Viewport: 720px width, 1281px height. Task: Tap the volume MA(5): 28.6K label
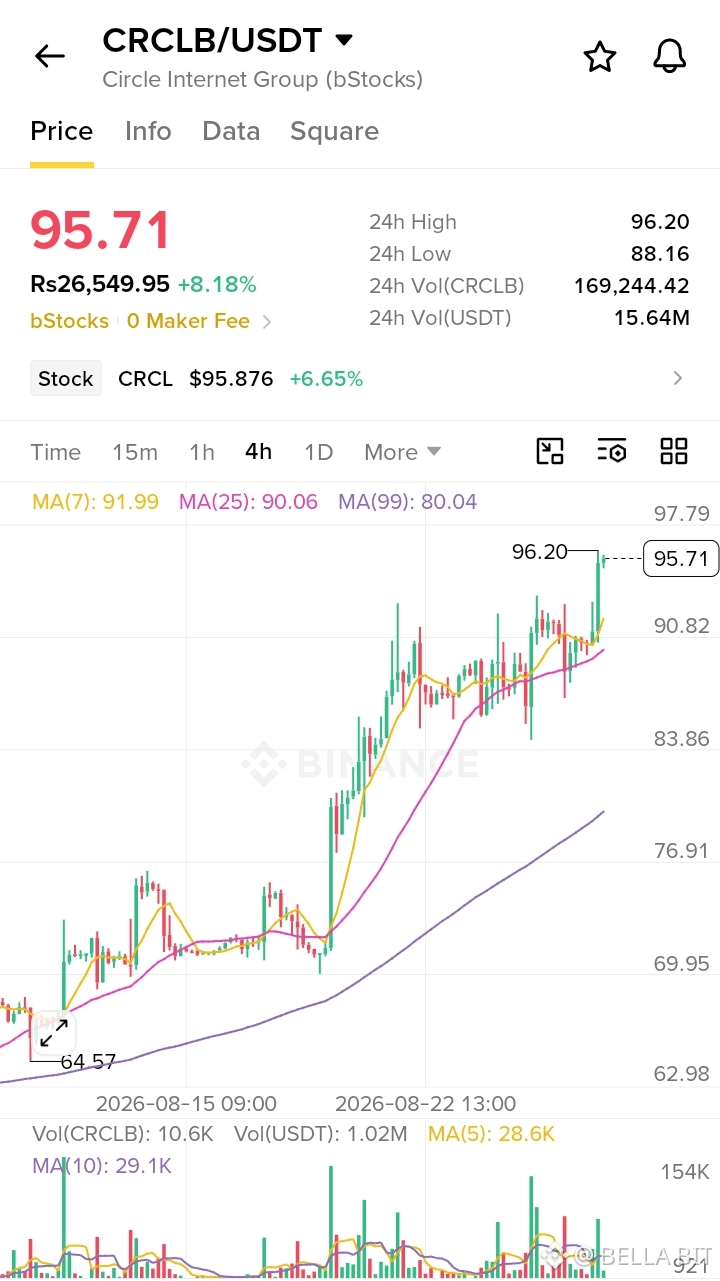(x=491, y=1134)
